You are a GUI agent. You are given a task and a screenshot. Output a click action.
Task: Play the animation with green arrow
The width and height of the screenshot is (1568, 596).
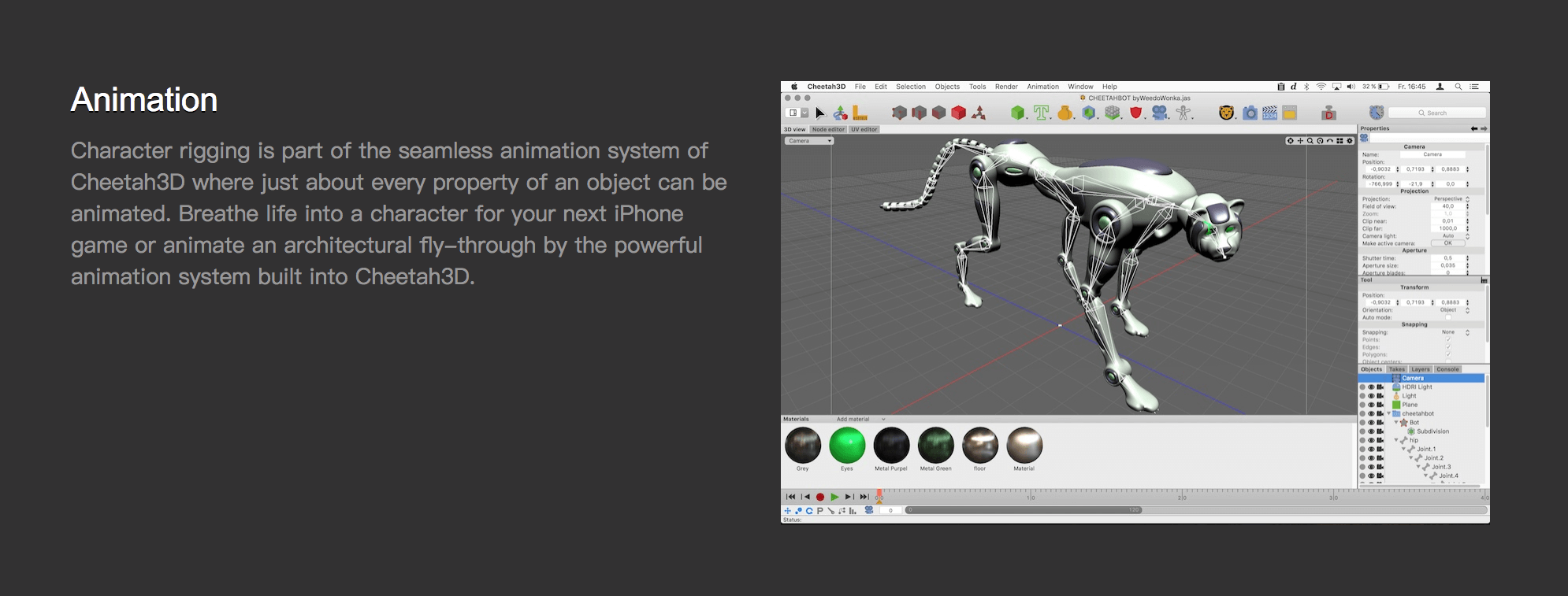tap(834, 497)
